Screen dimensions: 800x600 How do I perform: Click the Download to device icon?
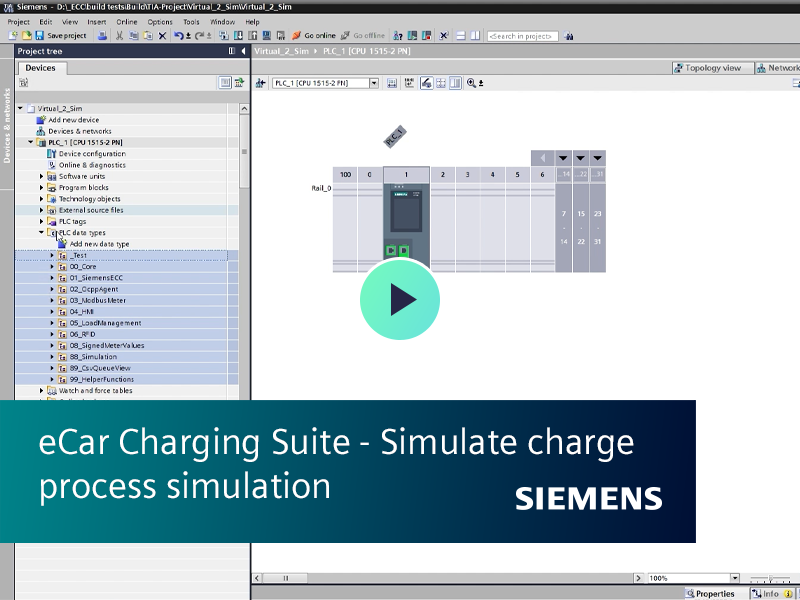click(238, 36)
